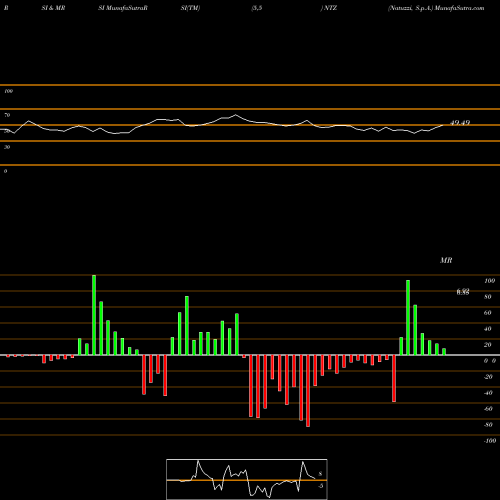The width and height of the screenshot is (500, 500).
Task: Click the -100 MR axis label
Action: 490,441
